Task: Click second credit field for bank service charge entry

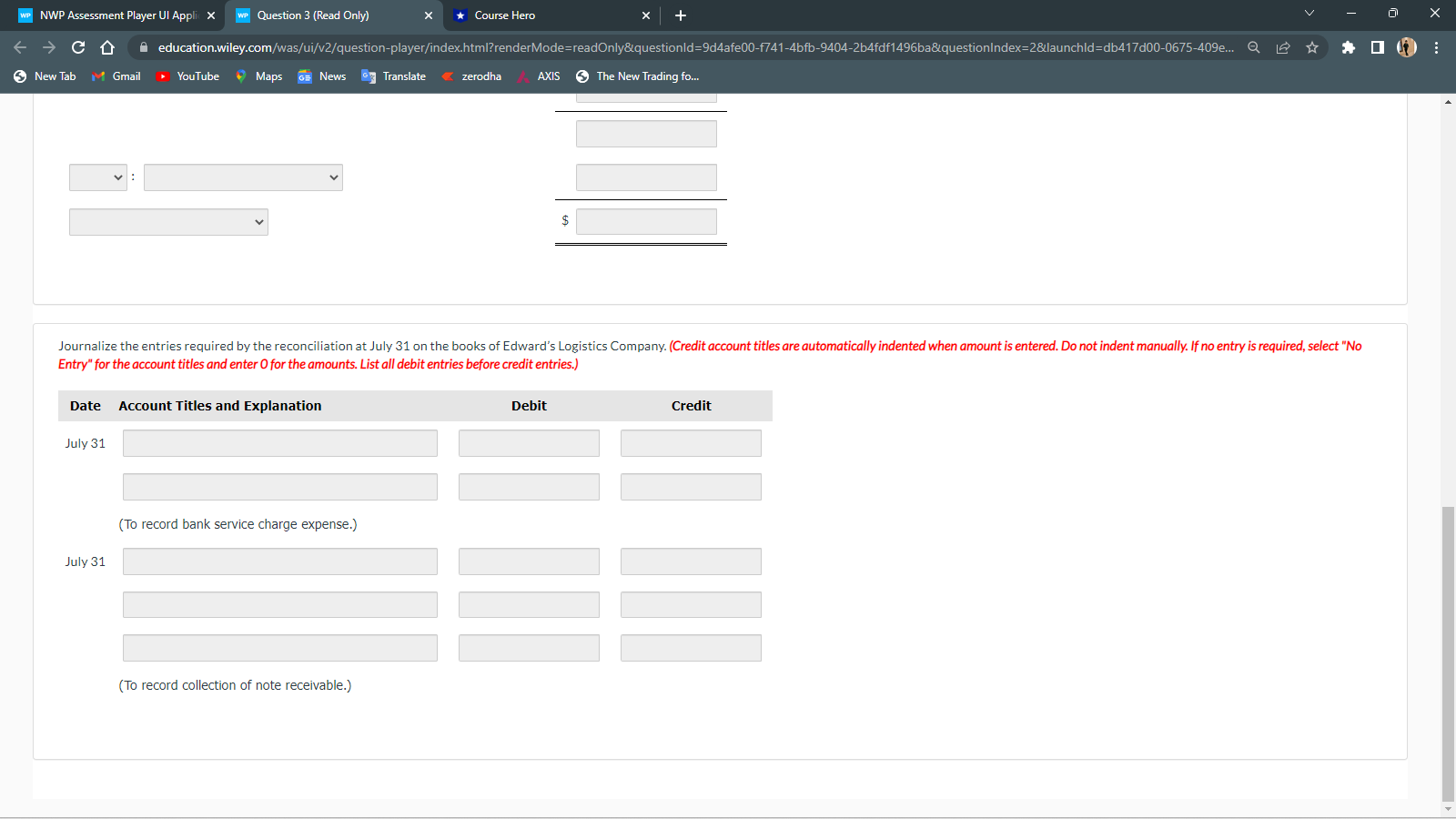Action: point(691,487)
